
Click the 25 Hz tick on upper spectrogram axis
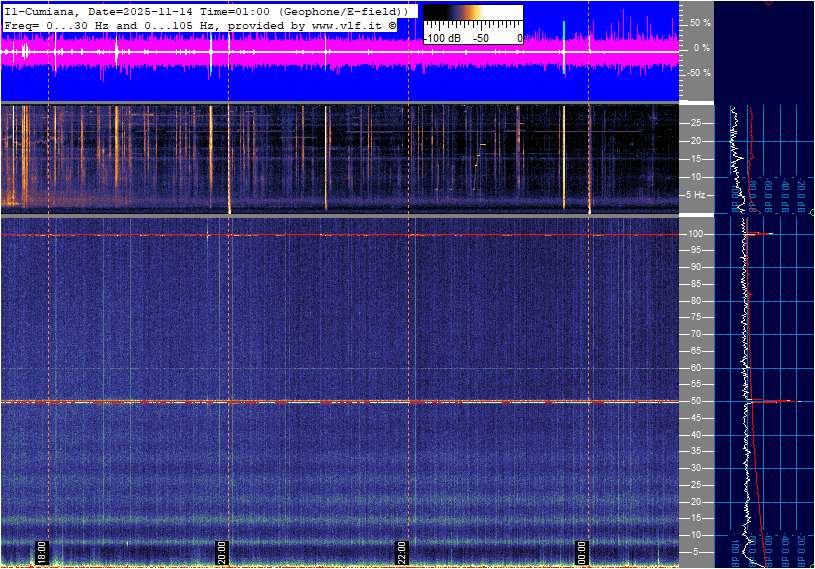pos(696,123)
